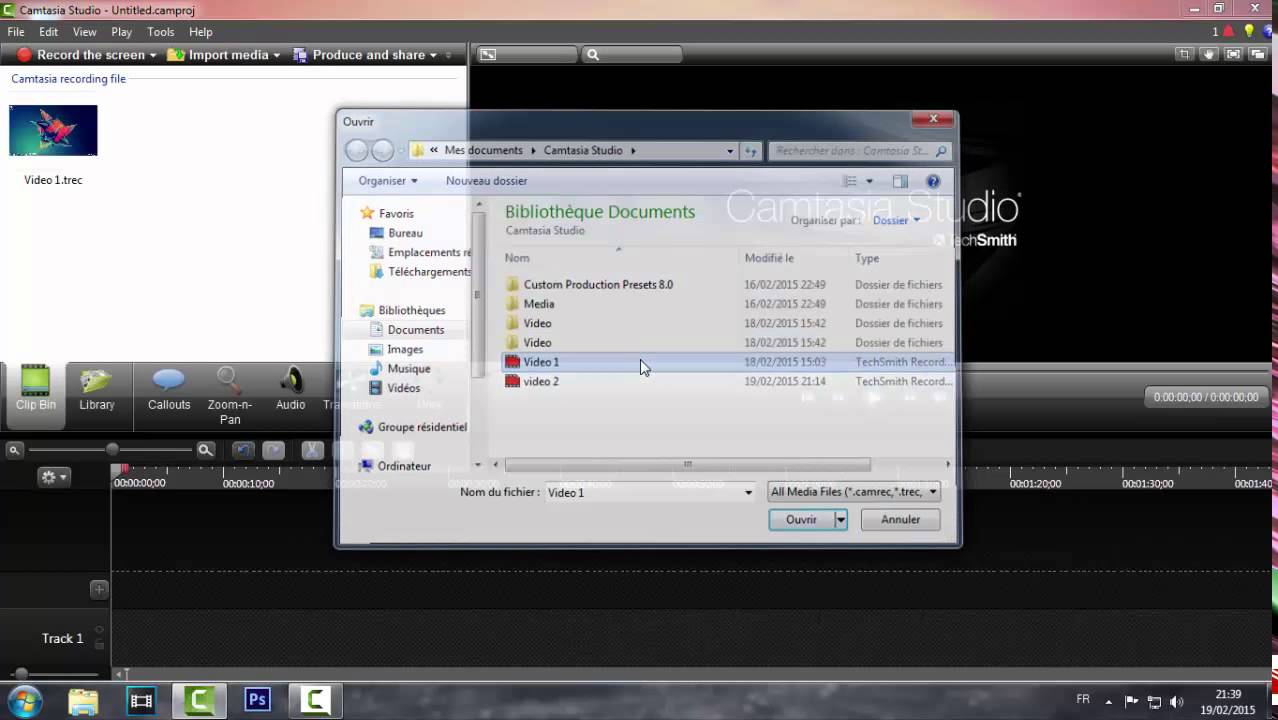Click Nouveau dossier button
Viewport: 1278px width, 720px height.
(486, 181)
